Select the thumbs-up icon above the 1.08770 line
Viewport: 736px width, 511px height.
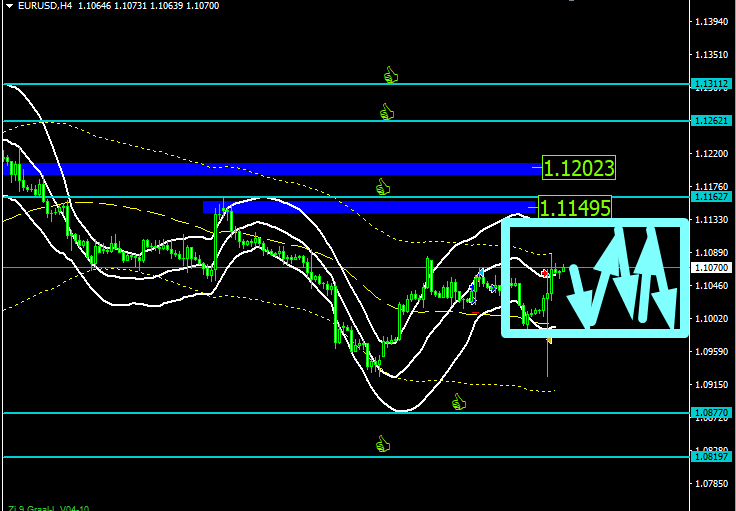coord(459,402)
